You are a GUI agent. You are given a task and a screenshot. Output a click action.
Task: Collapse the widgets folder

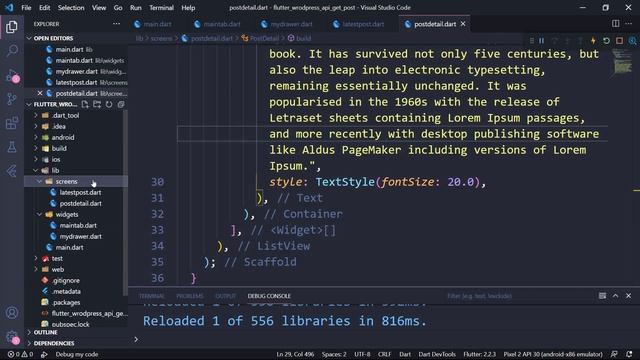[40, 215]
